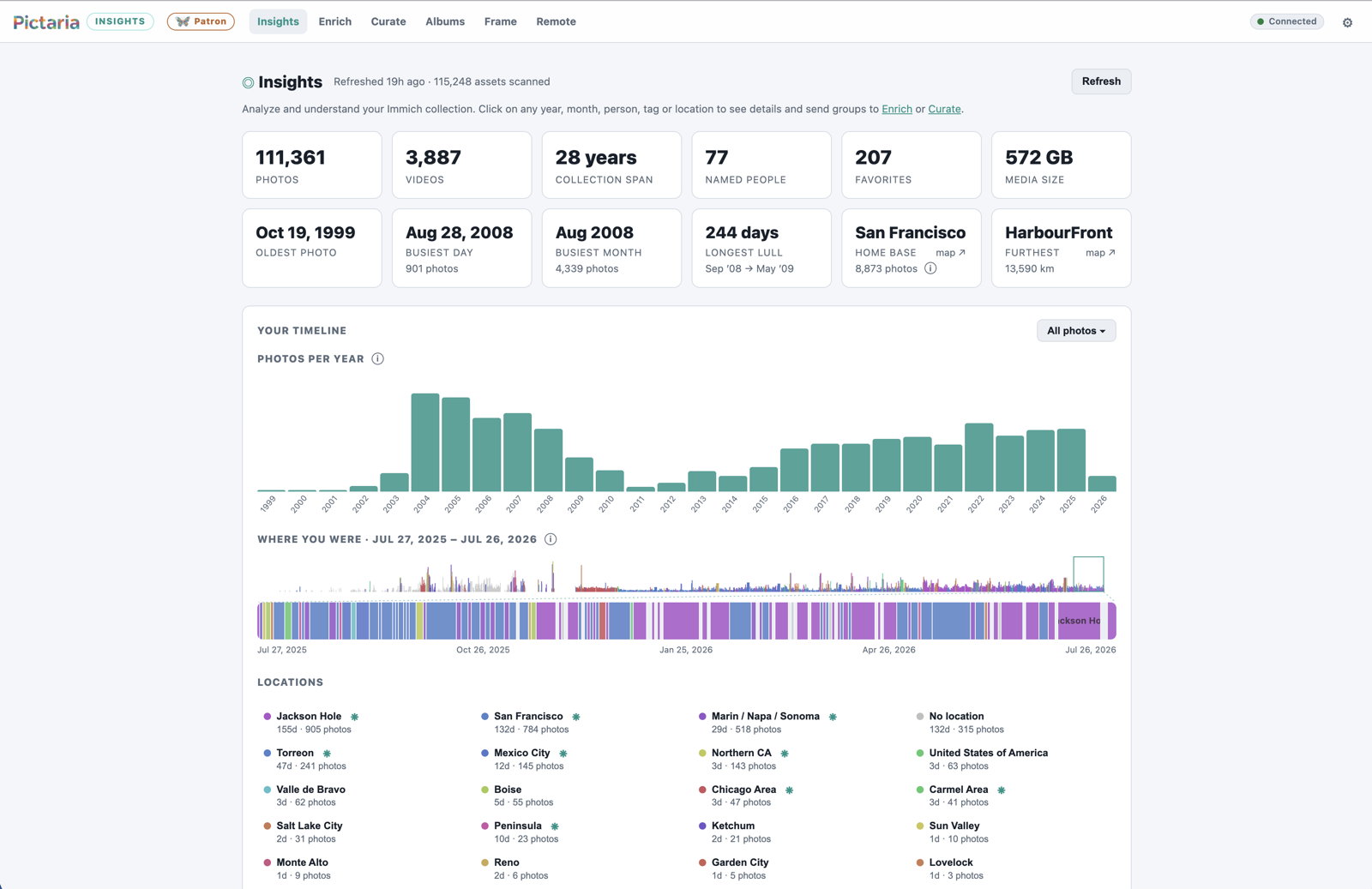
Task: Open the Busiest Day card
Action: [462, 248]
